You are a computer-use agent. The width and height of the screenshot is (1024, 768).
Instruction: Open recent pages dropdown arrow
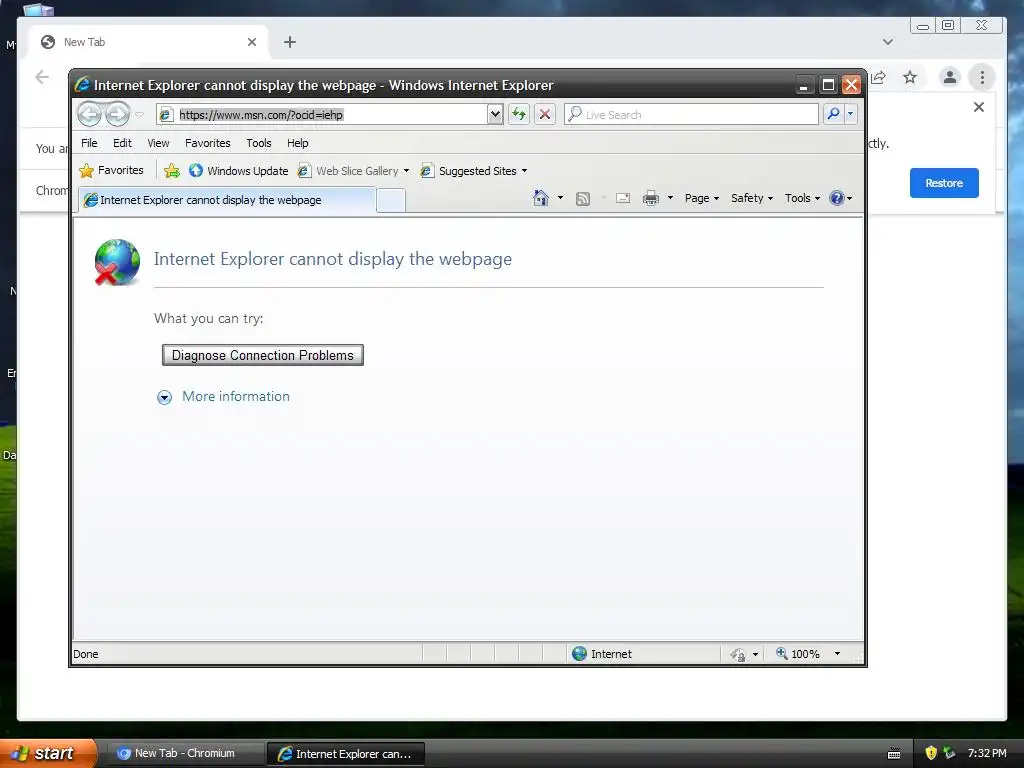click(139, 115)
